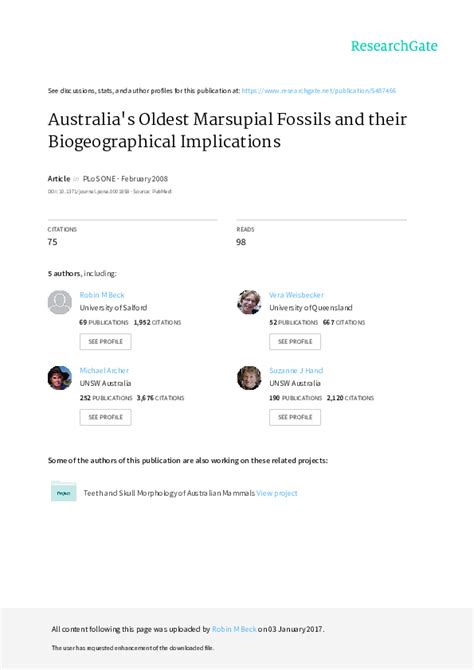Click the ResearchGate logo

coord(394,46)
